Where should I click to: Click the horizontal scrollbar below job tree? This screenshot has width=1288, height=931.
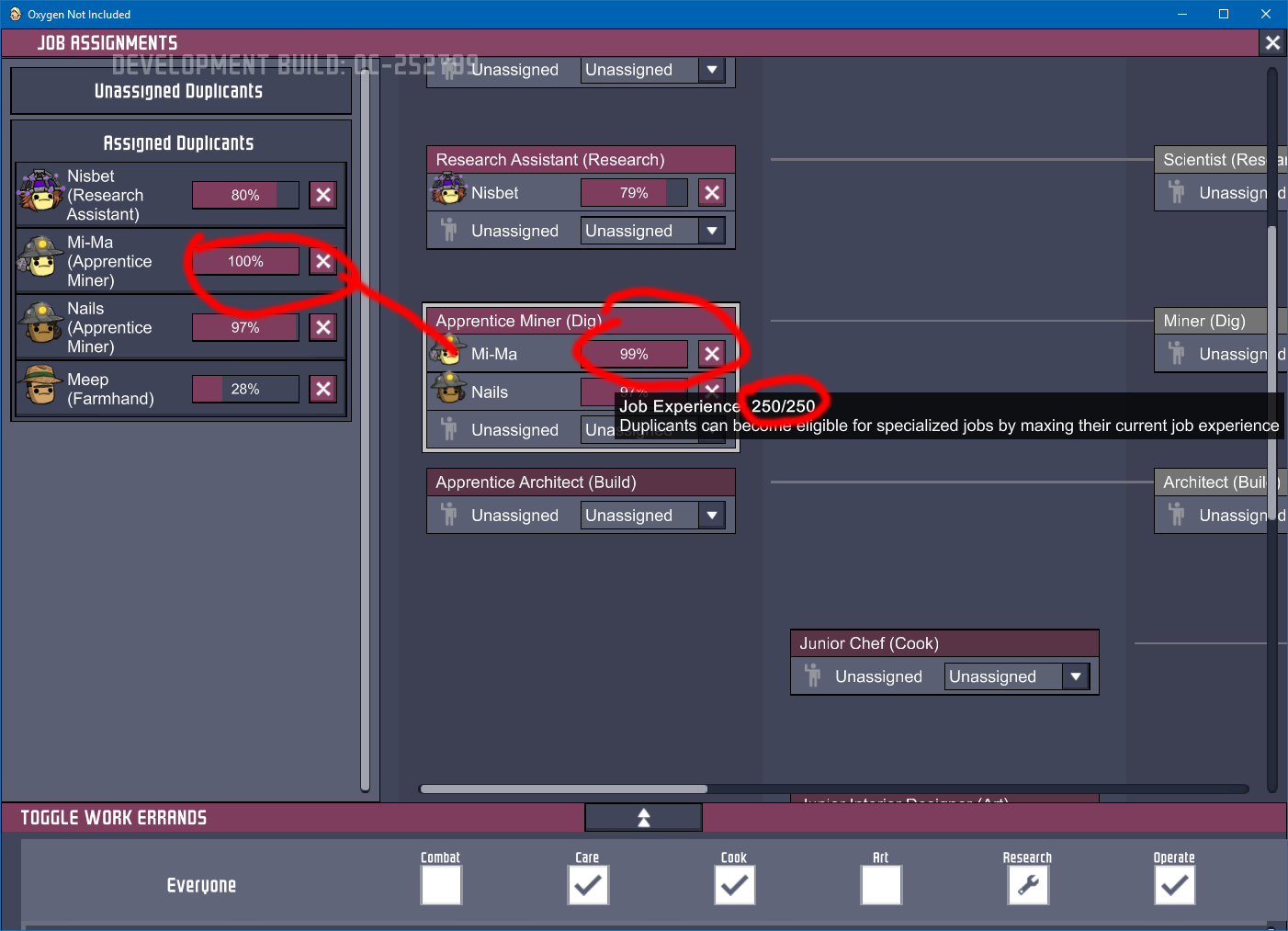pyautogui.click(x=563, y=789)
